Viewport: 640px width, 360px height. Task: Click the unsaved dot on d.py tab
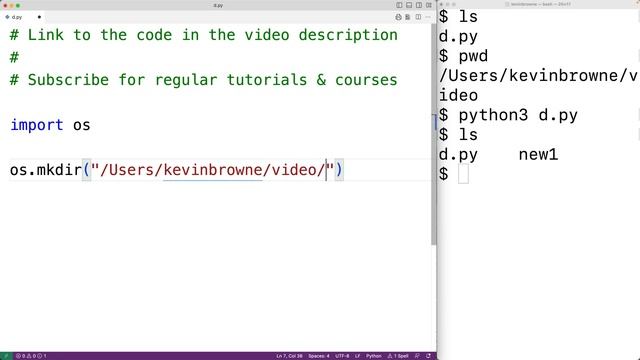coord(39,17)
